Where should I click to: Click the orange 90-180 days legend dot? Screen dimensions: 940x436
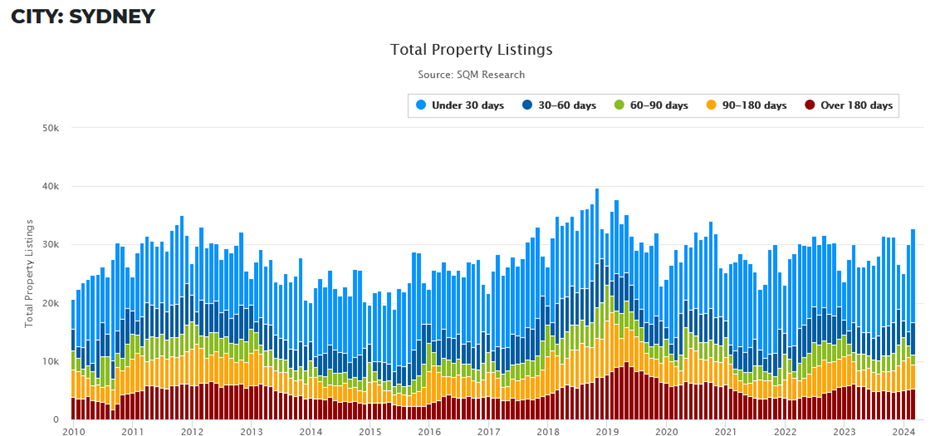click(713, 105)
